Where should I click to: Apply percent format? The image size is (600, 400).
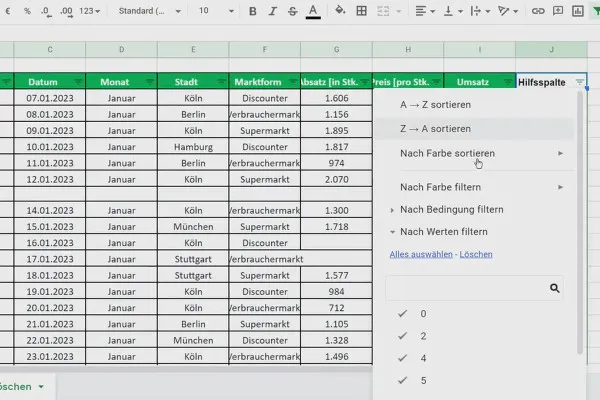(27, 11)
